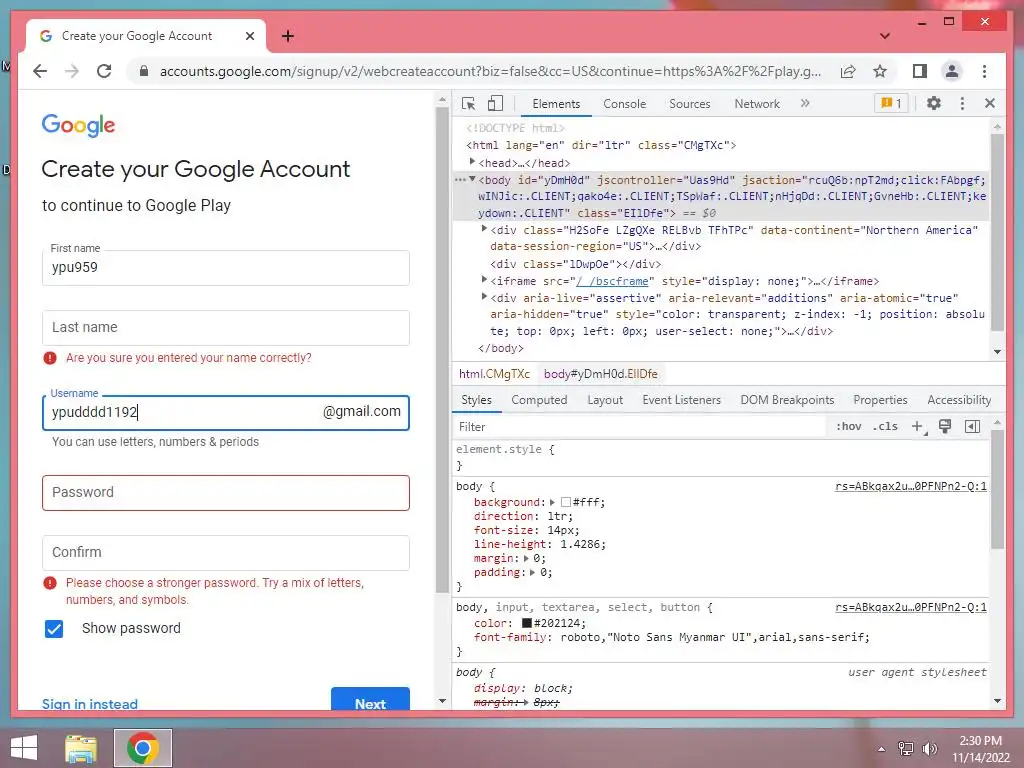
Task: Open the Accessibility tab
Action: pyautogui.click(x=959, y=400)
